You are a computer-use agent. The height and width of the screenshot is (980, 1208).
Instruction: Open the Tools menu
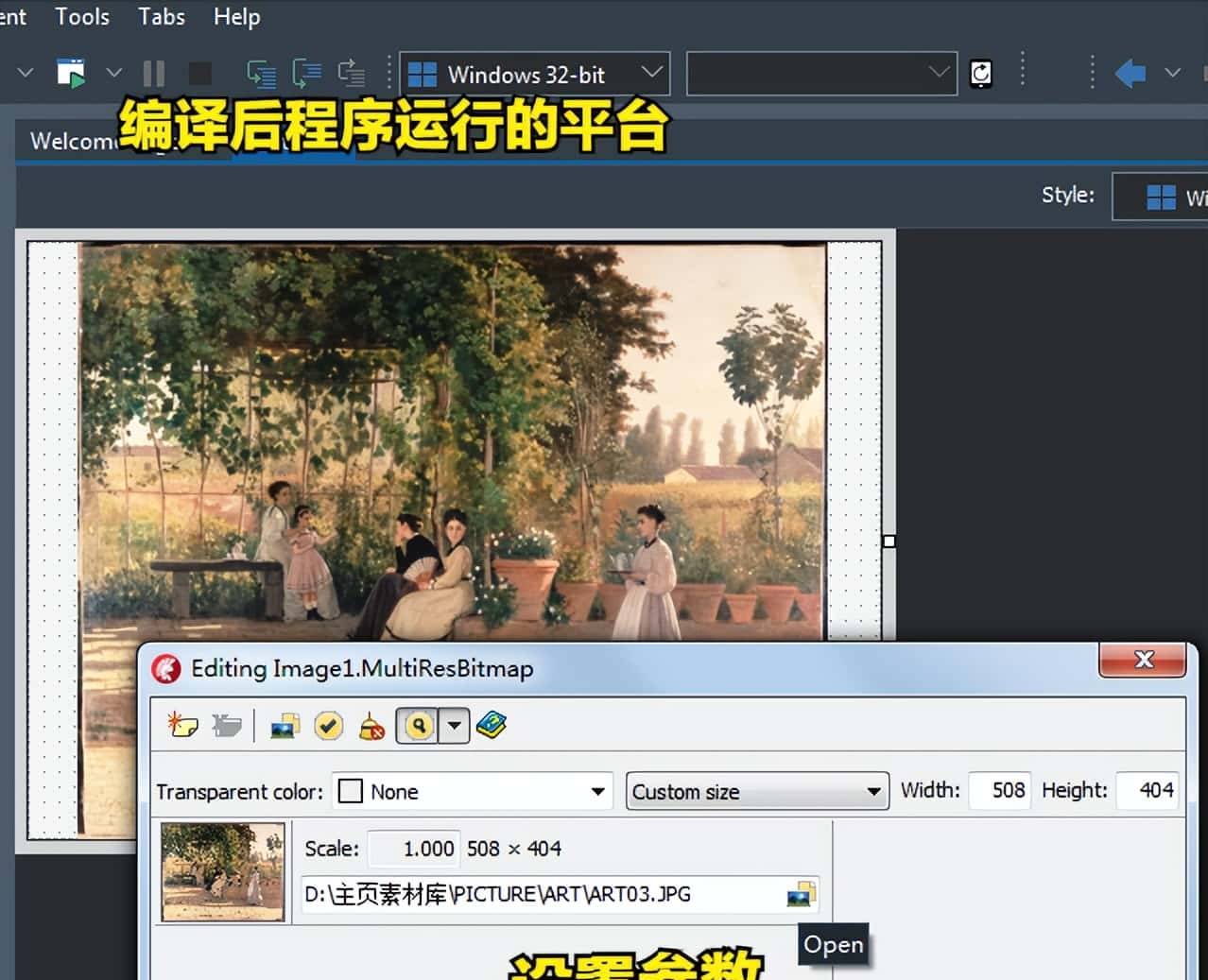(82, 16)
